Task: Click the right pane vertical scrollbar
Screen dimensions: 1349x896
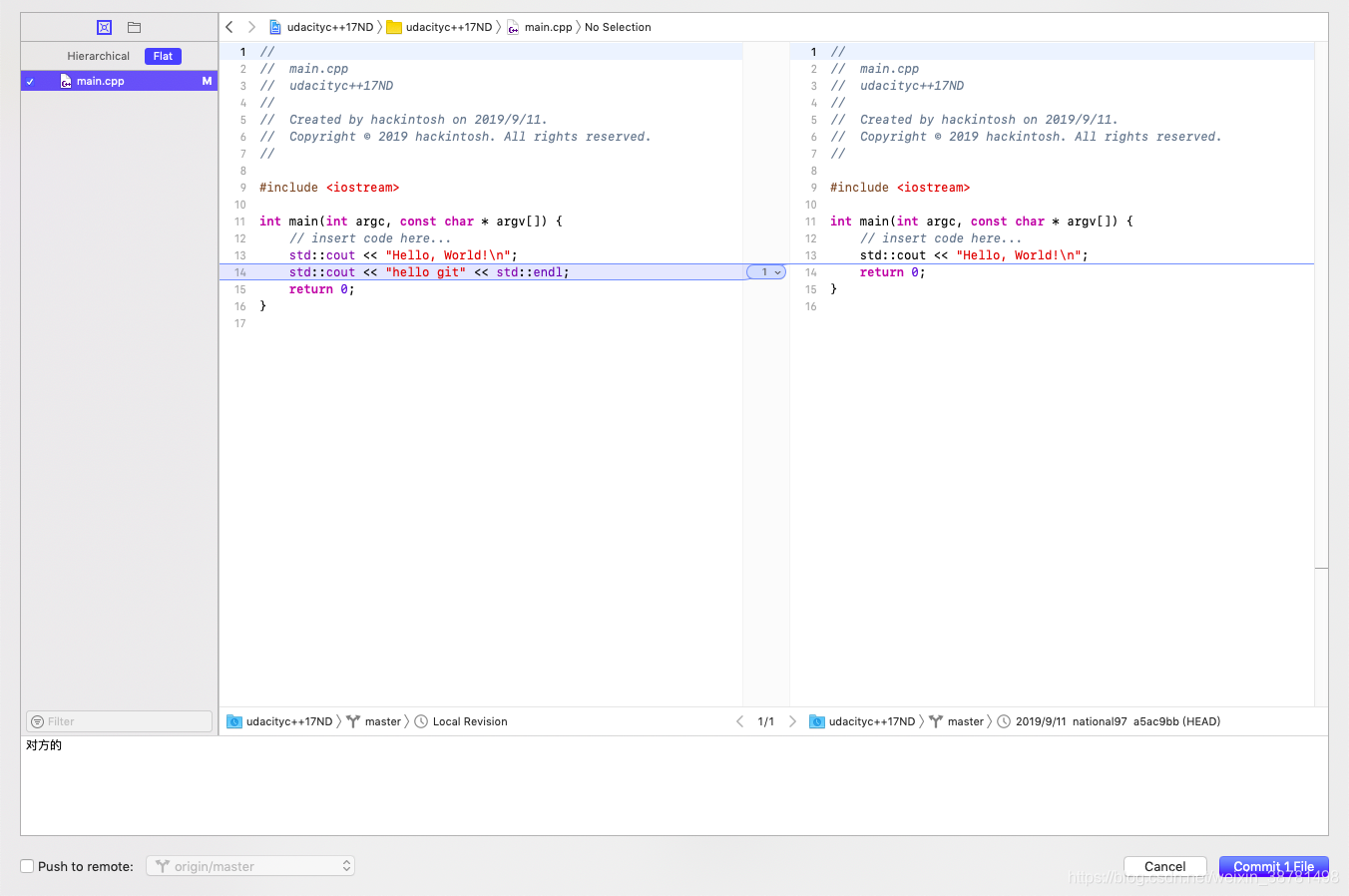Action: [1321, 374]
